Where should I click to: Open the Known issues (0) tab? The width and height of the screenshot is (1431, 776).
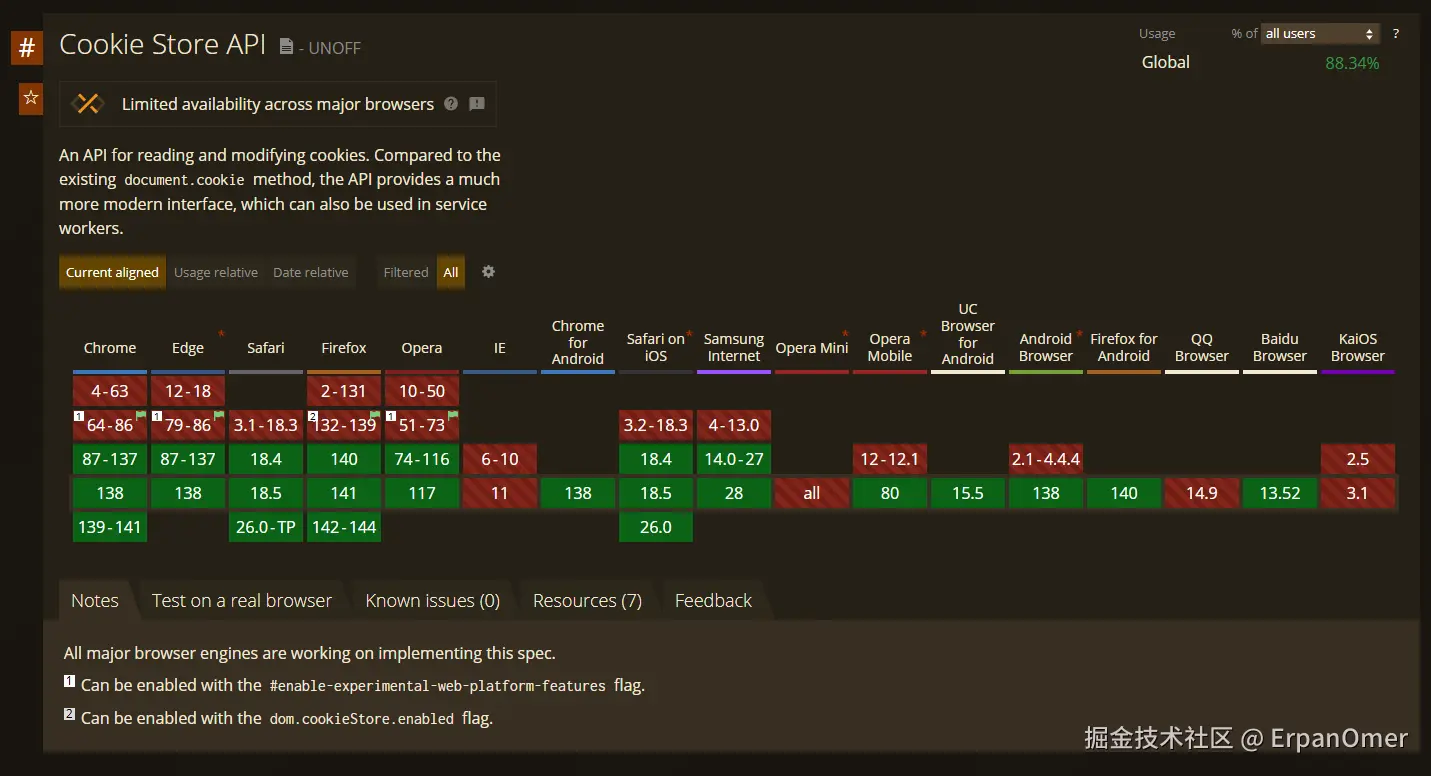click(x=432, y=600)
